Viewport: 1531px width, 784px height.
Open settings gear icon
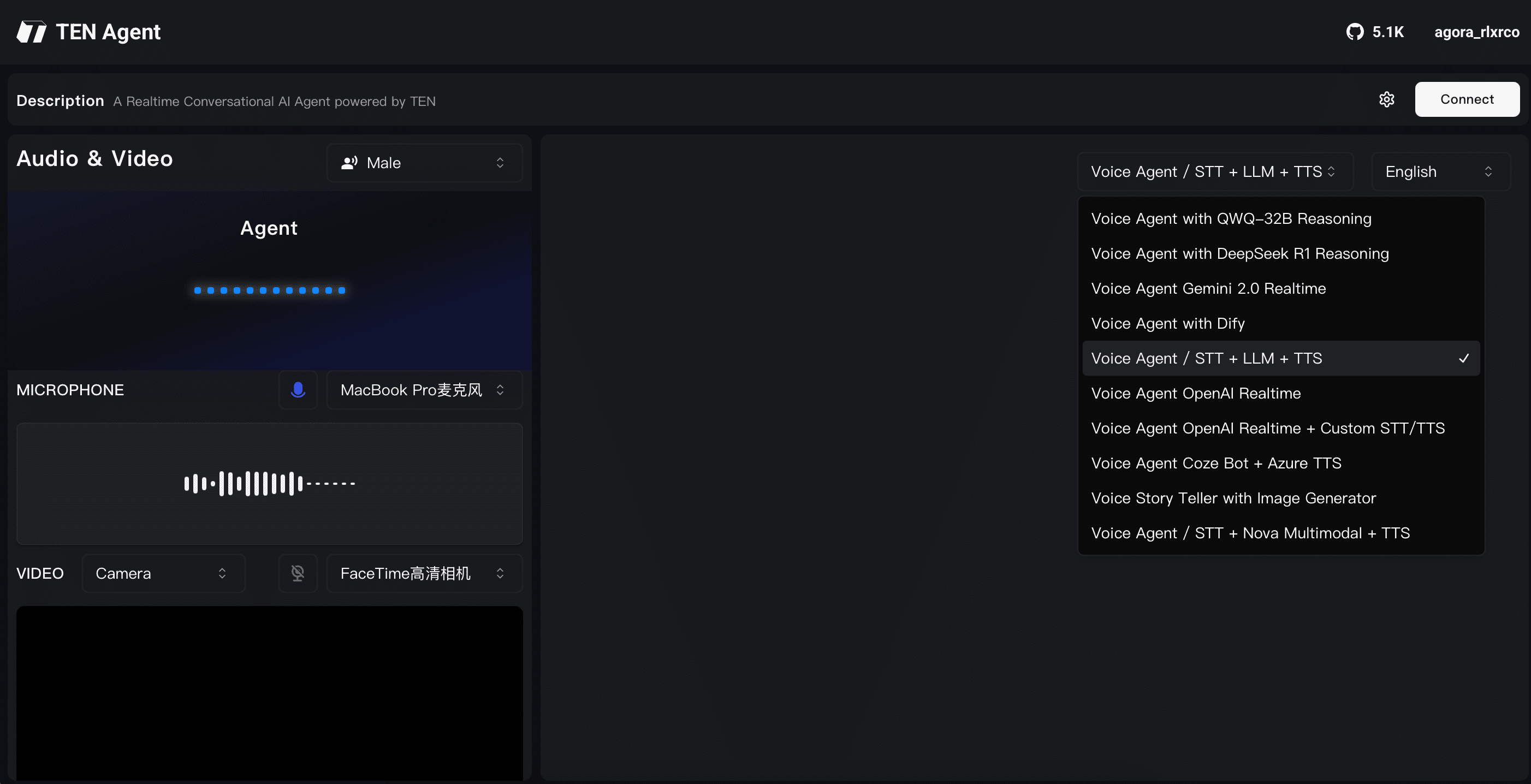click(1386, 99)
